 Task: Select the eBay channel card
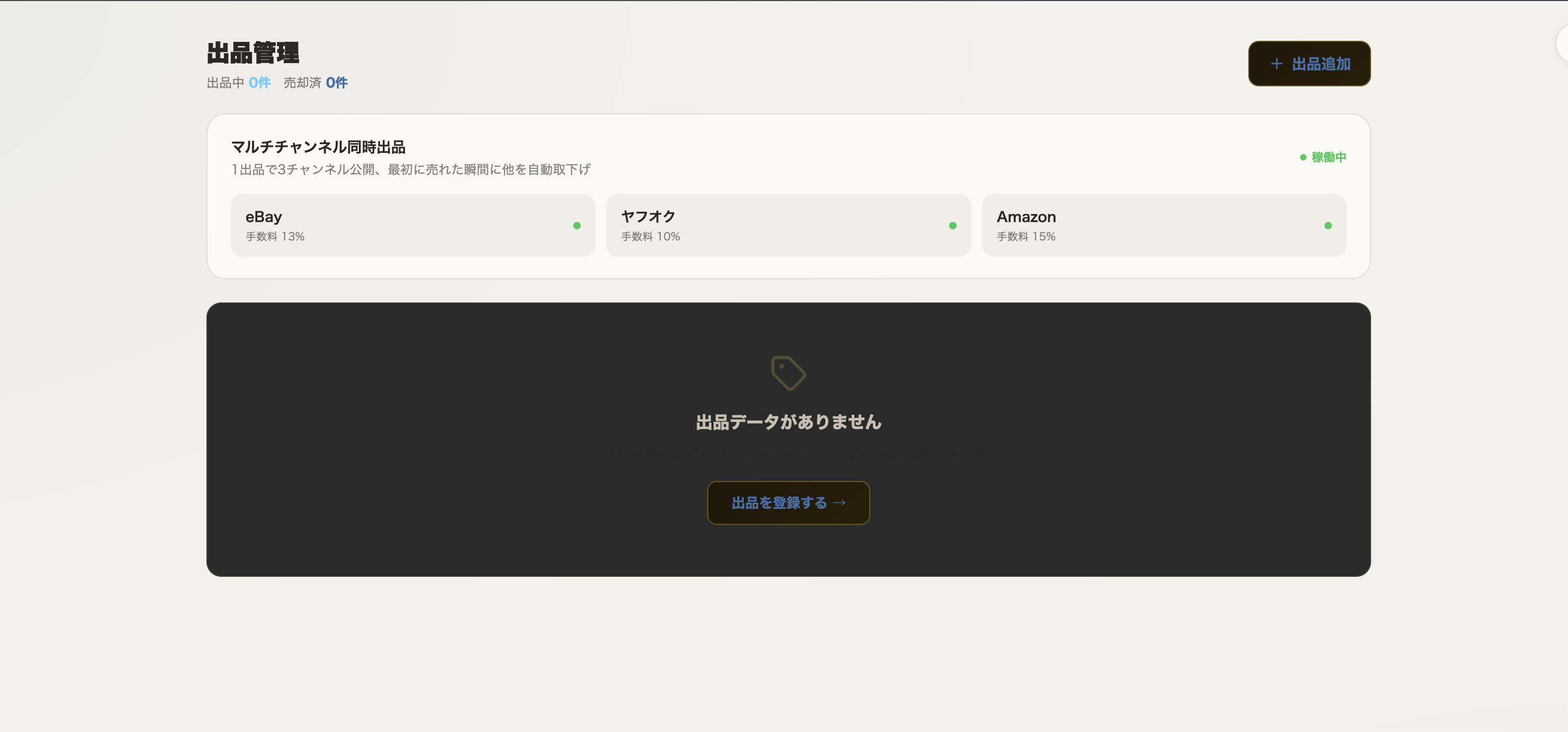pyautogui.click(x=413, y=225)
